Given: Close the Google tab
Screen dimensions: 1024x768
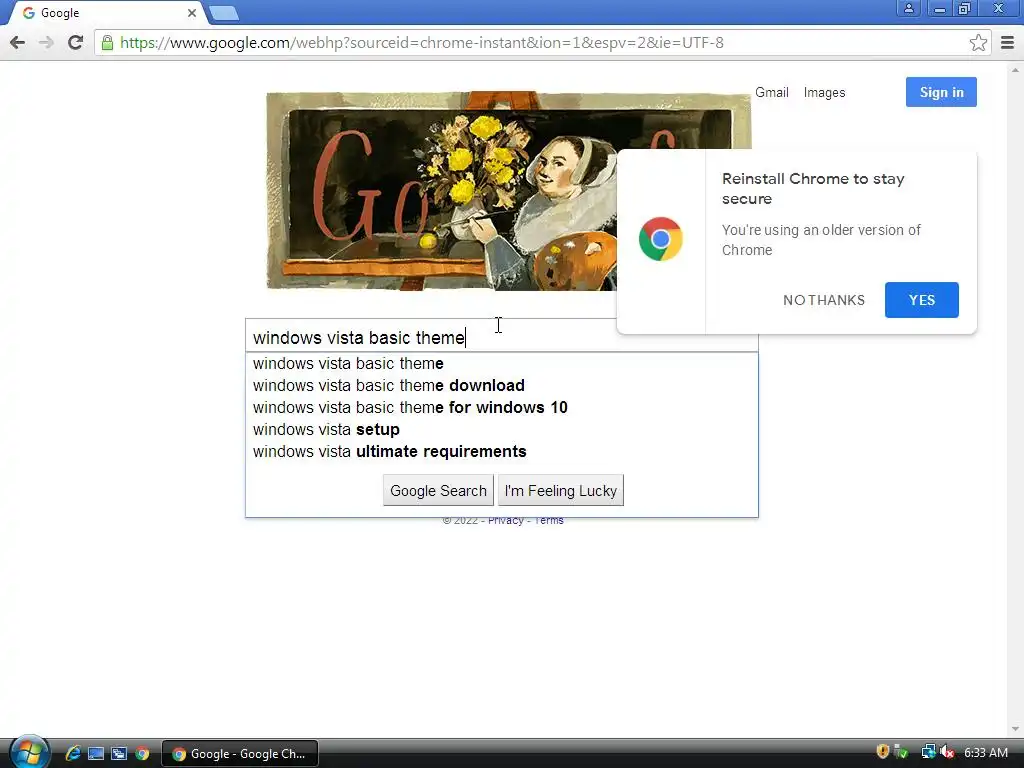Looking at the screenshot, I should [191, 13].
